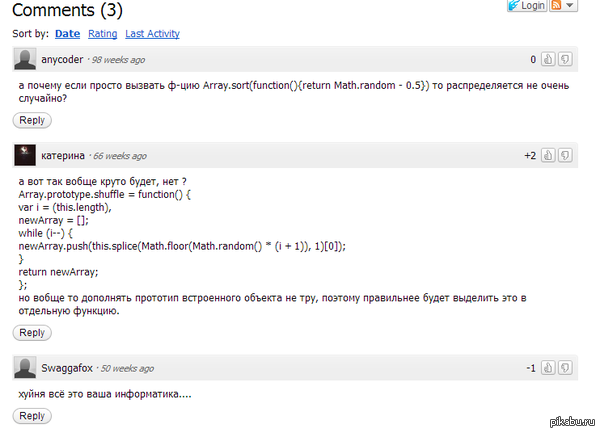Viewport: 600px width, 433px height.
Task: Open the RSS feed icon
Action: pyautogui.click(x=557, y=6)
